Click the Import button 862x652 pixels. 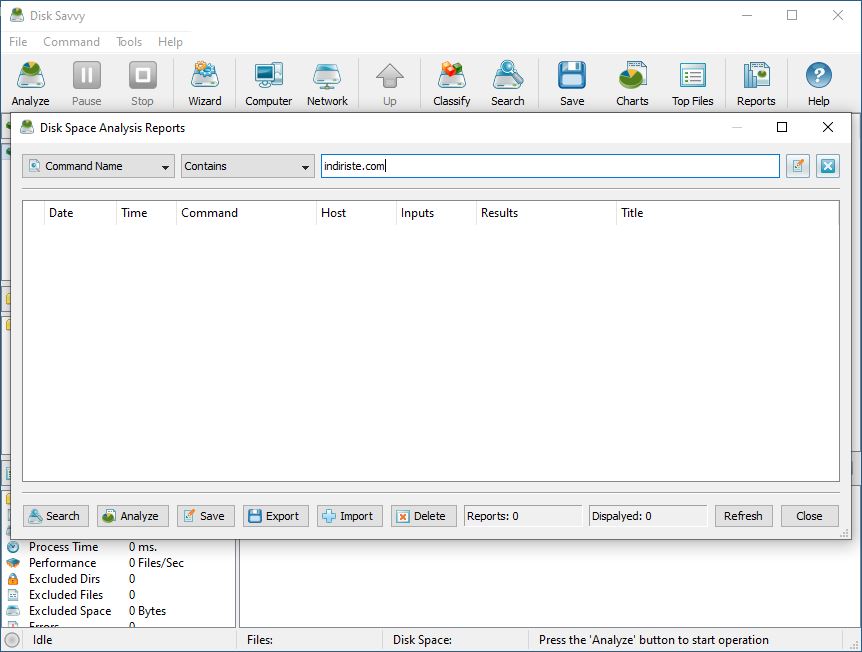click(350, 516)
